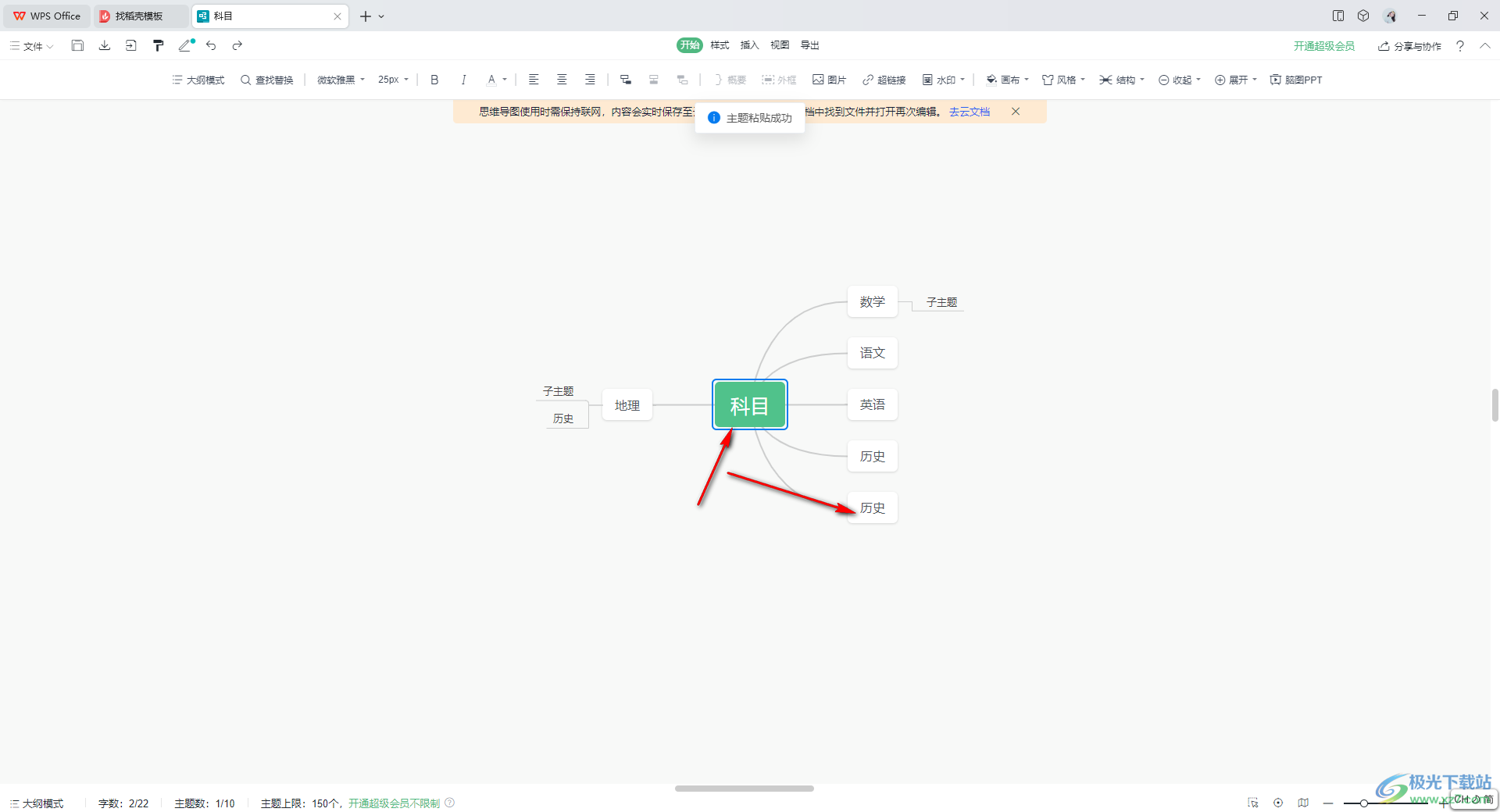This screenshot has width=1500, height=812.
Task: Convert the mind map to PPT via 脑图PPT
Action: tap(1296, 80)
